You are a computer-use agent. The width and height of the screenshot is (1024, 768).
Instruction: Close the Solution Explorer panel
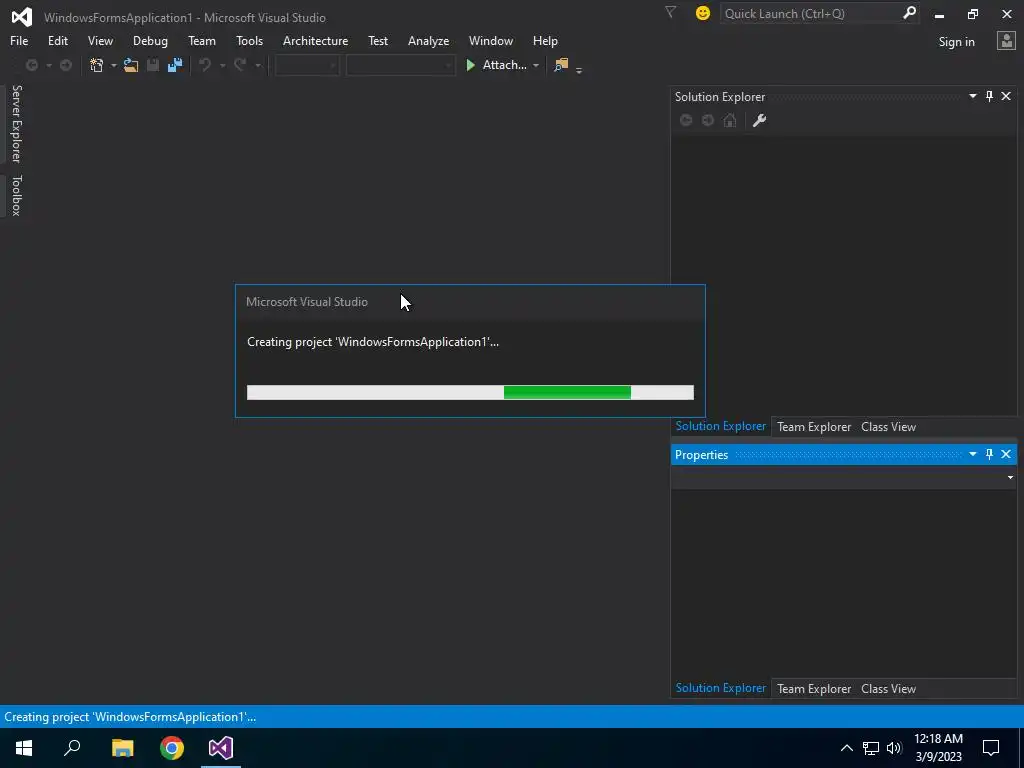click(1006, 96)
